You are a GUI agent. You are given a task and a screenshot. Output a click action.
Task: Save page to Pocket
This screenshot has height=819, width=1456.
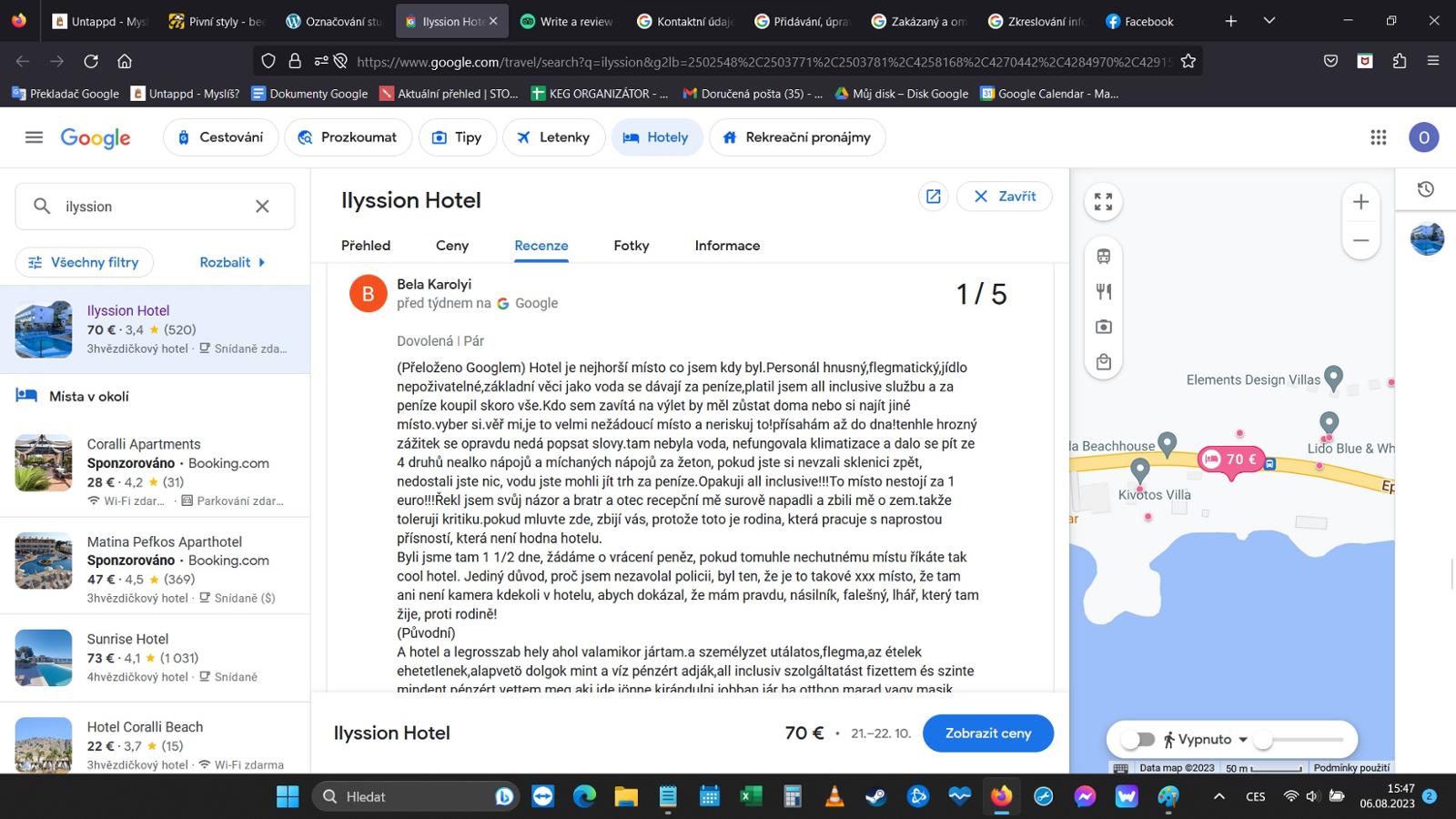tap(1330, 61)
